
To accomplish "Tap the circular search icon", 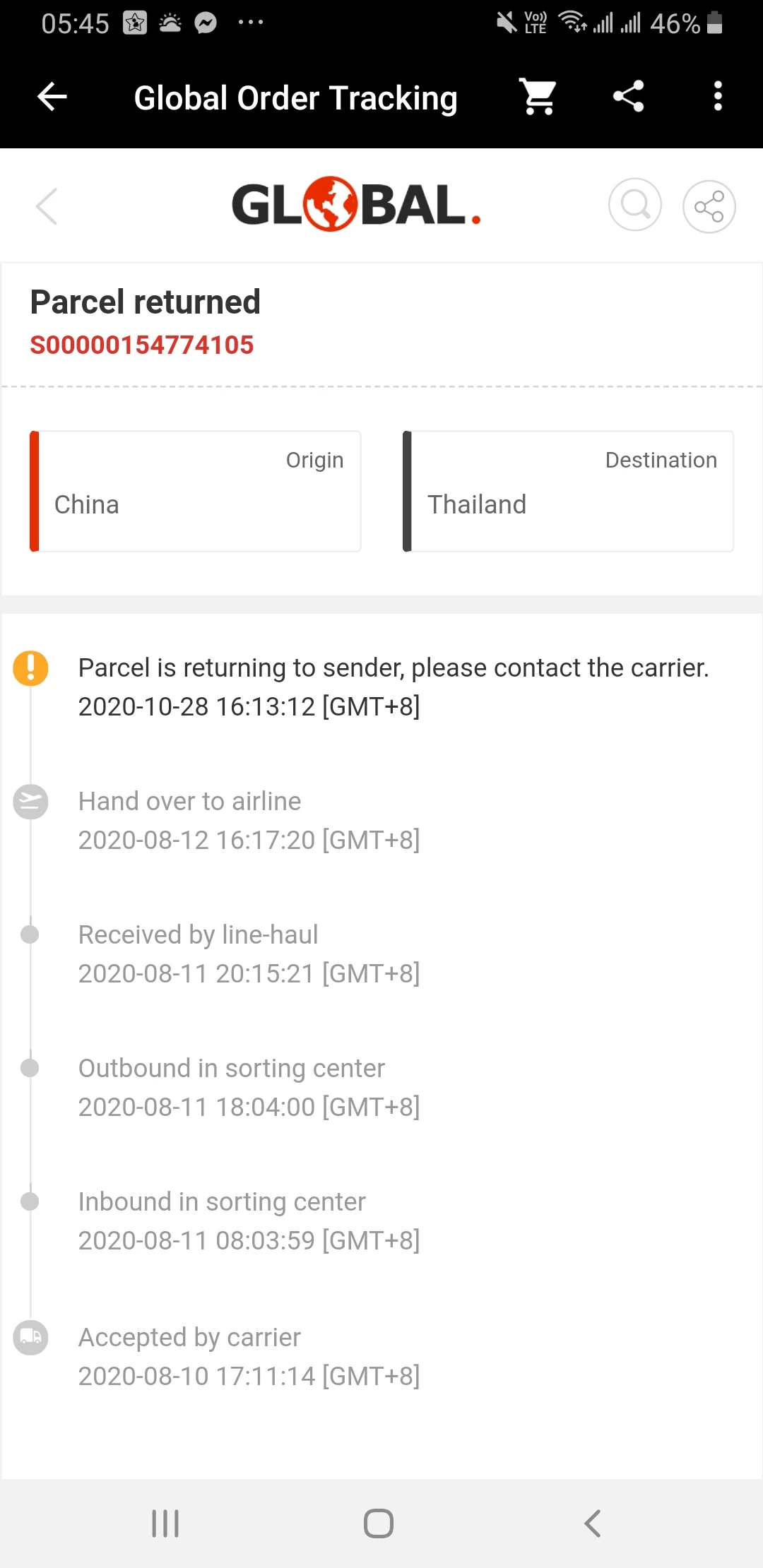I will click(634, 205).
